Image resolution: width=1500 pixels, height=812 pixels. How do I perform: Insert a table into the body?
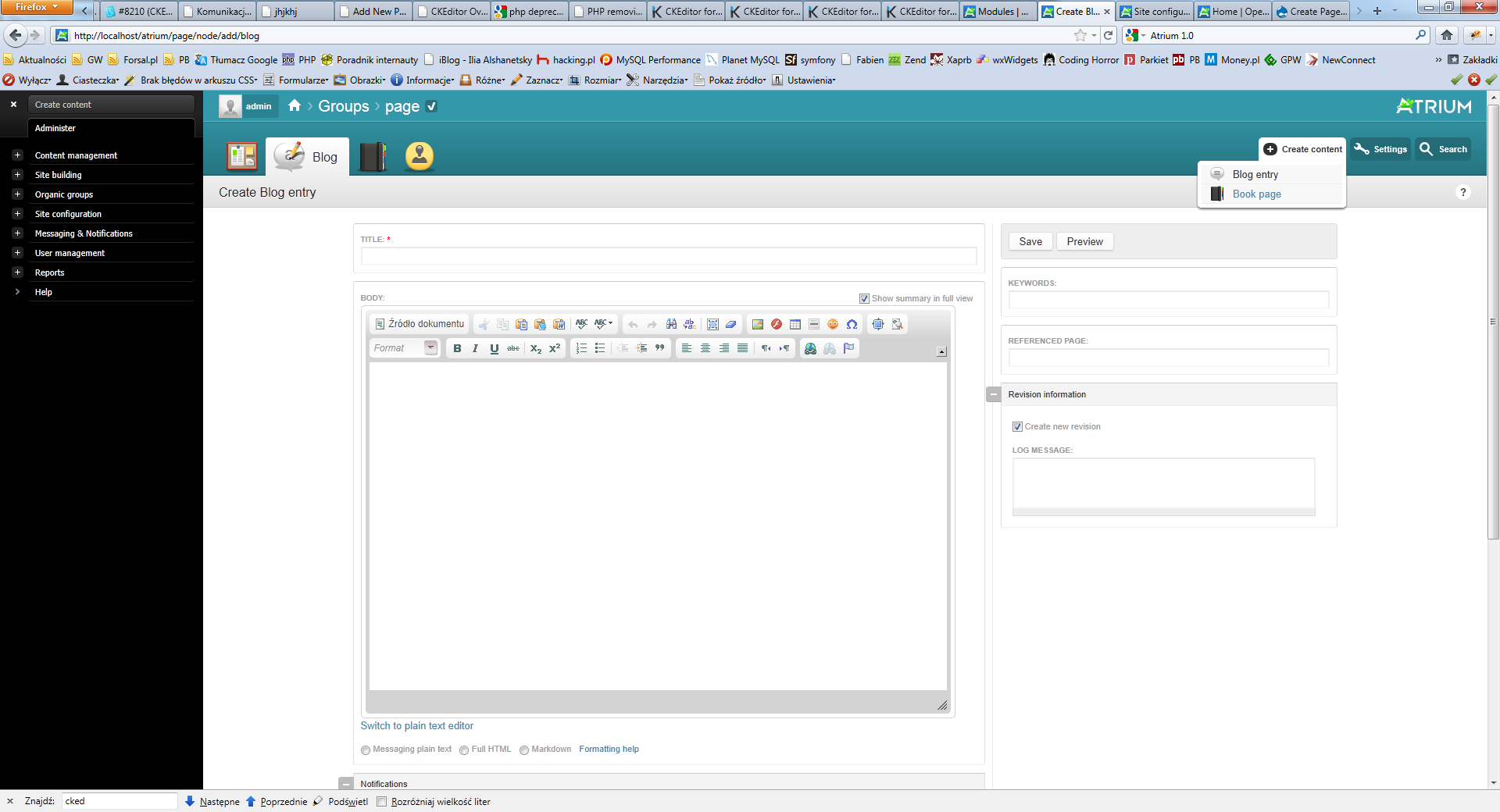[x=795, y=324]
